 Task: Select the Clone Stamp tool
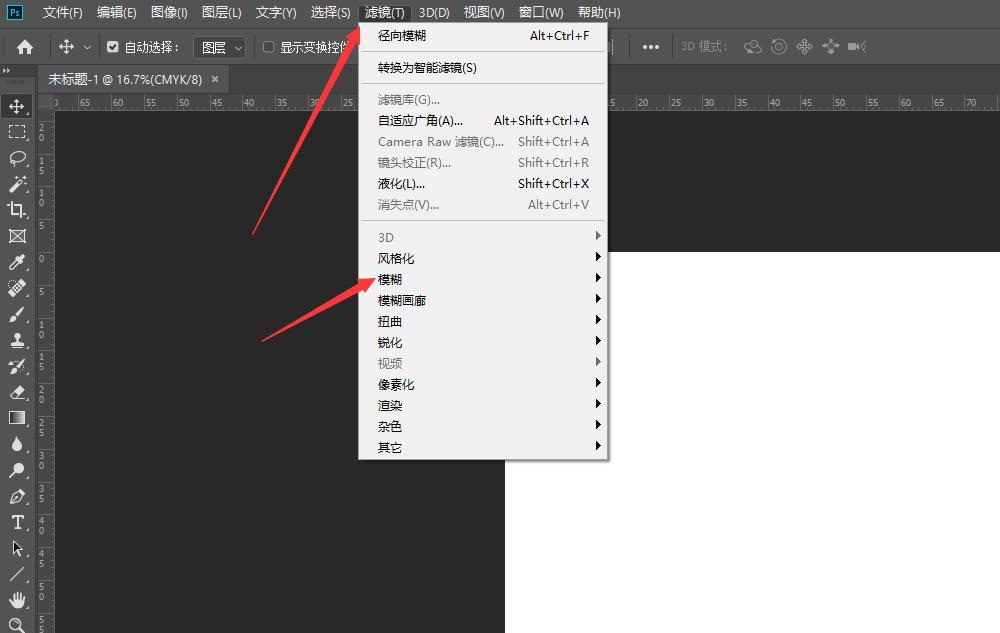[16, 340]
